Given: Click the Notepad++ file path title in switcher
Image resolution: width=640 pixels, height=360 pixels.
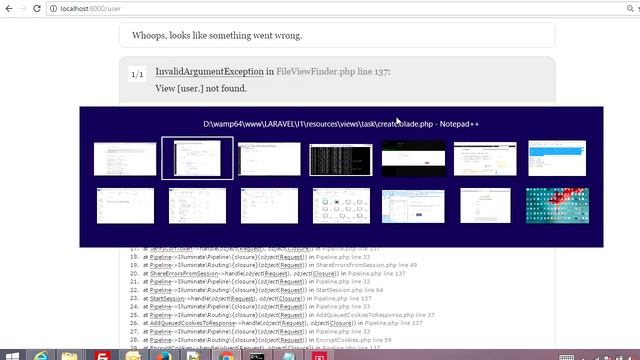Looking at the screenshot, I should click(341, 124).
